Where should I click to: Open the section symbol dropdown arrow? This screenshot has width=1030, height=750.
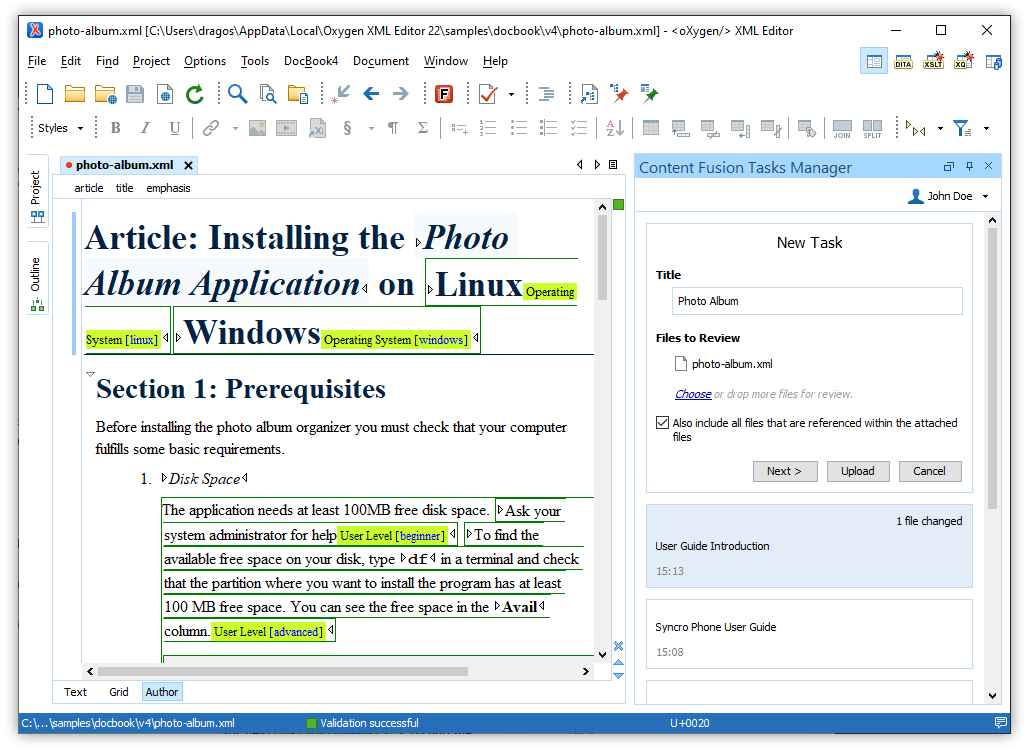click(371, 129)
